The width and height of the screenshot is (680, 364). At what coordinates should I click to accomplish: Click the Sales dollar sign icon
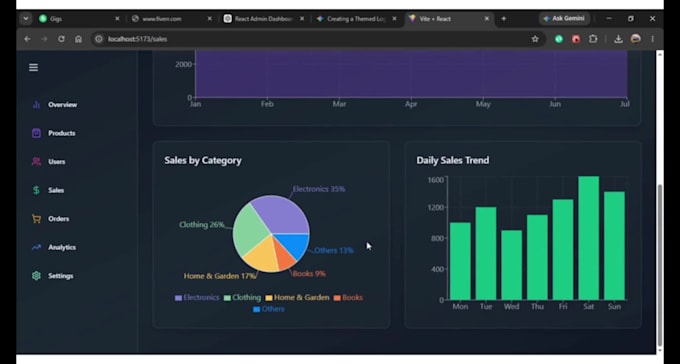pos(36,190)
